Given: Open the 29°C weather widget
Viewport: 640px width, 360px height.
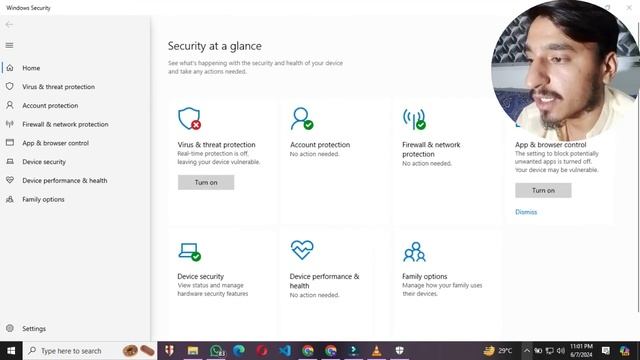Looking at the screenshot, I should pyautogui.click(x=498, y=351).
